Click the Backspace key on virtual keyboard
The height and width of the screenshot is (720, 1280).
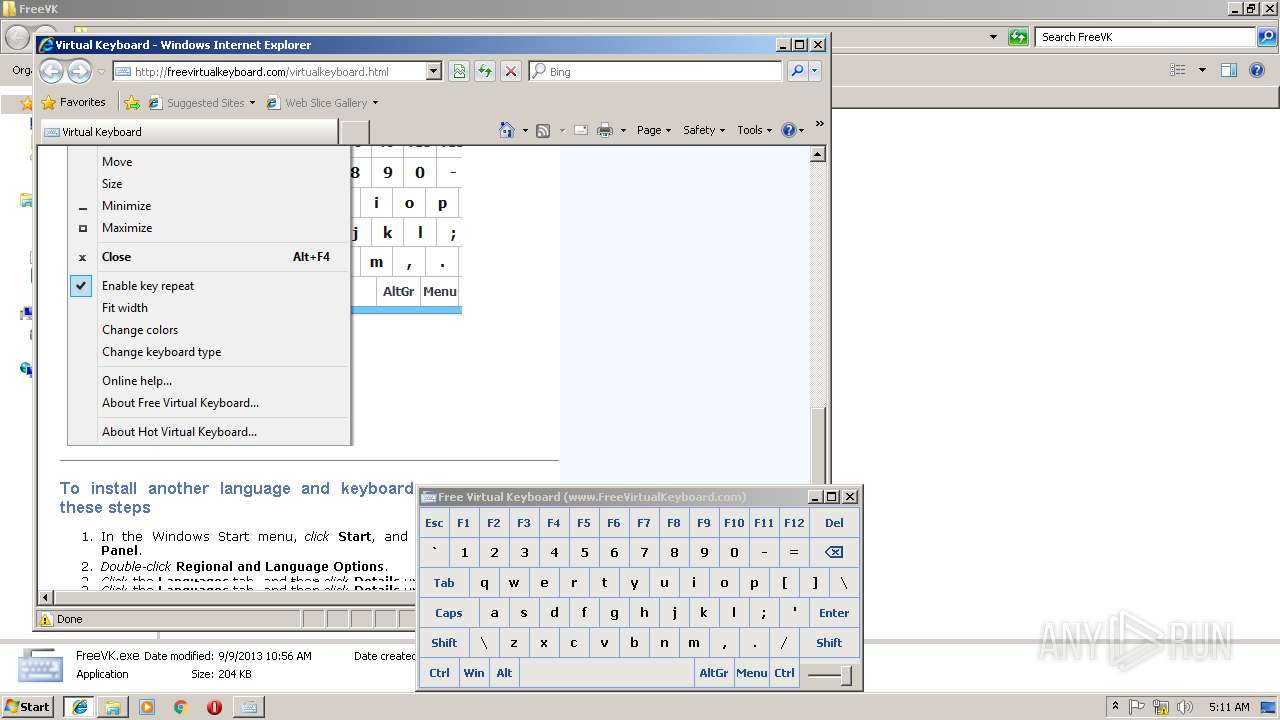coord(834,552)
